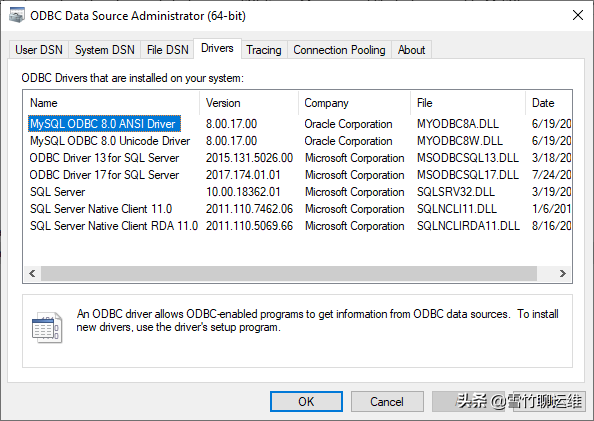Click the 8/16/20 date cell

552,226
